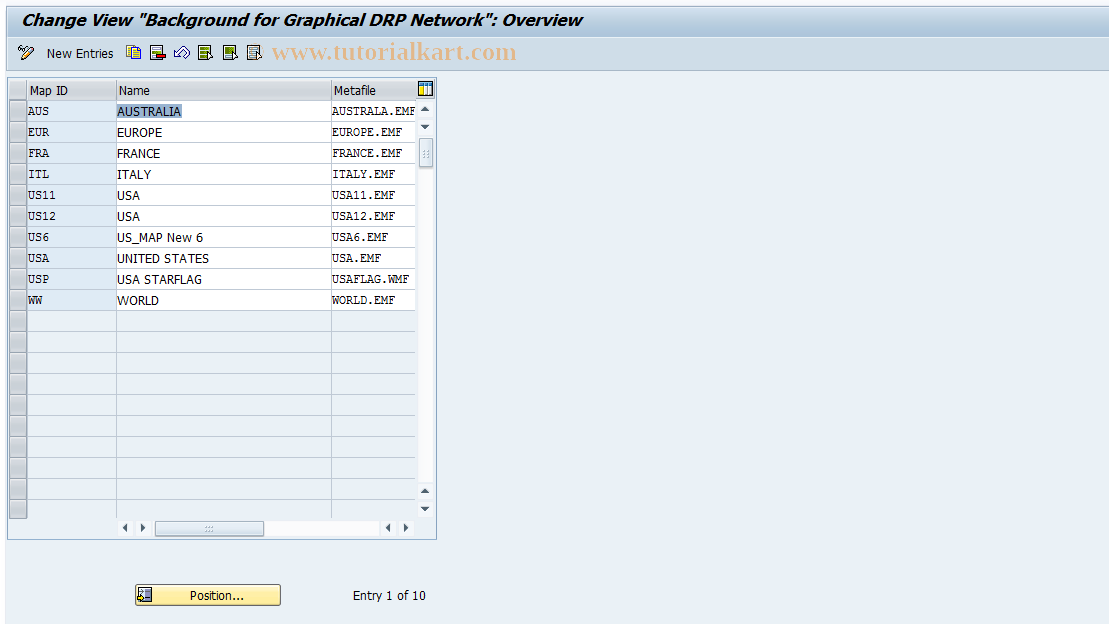
Task: Click the WORLD.EMF metafile cell
Action: pos(373,300)
